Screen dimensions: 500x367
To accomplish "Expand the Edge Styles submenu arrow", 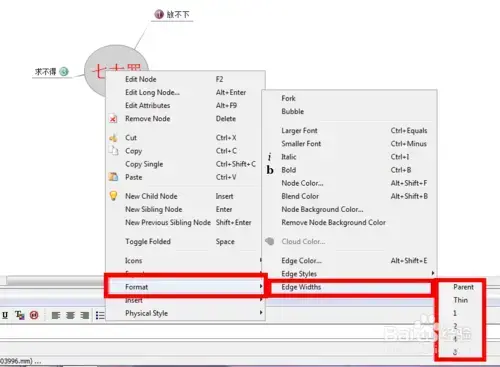I will 433,273.
